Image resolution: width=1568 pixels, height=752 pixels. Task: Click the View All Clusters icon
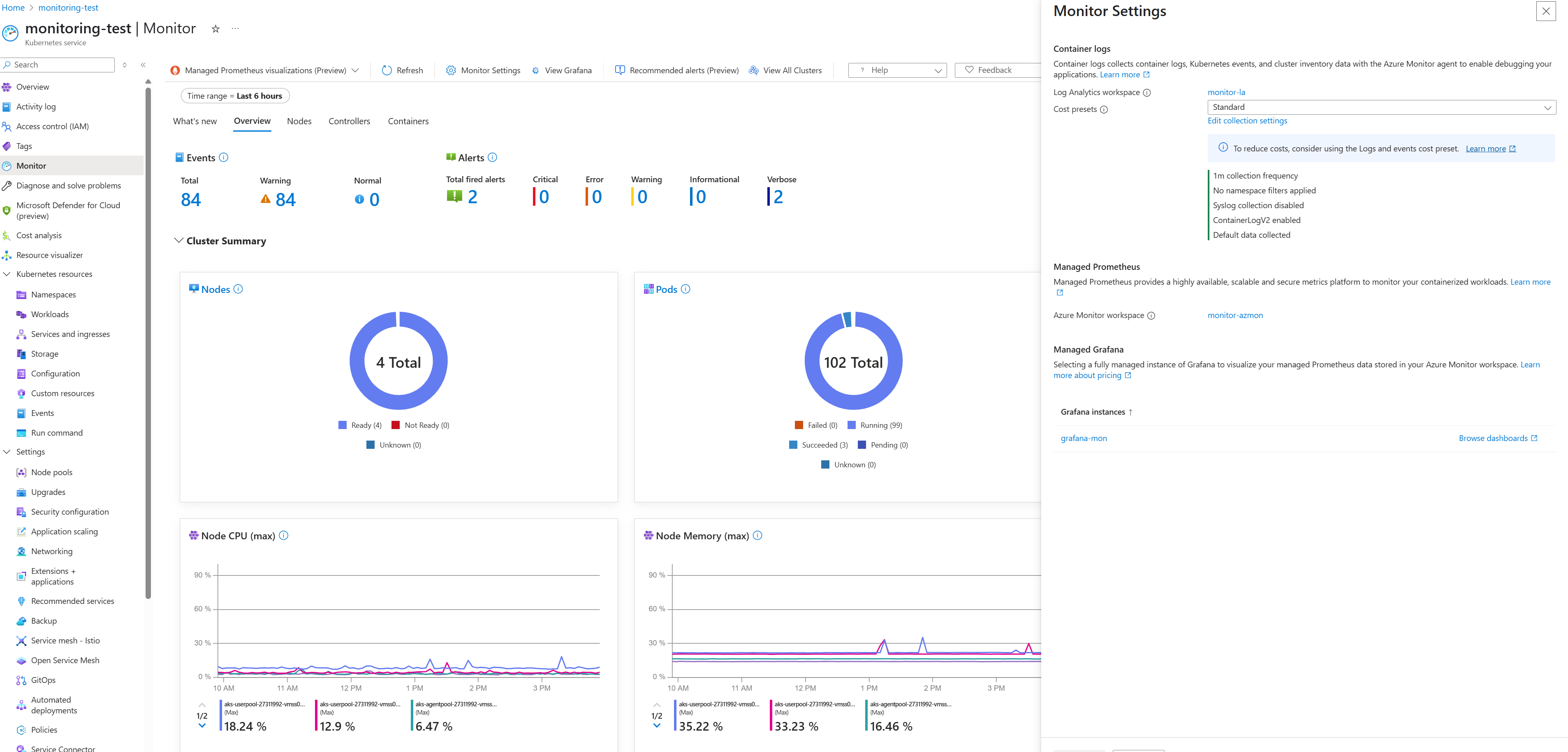(753, 70)
